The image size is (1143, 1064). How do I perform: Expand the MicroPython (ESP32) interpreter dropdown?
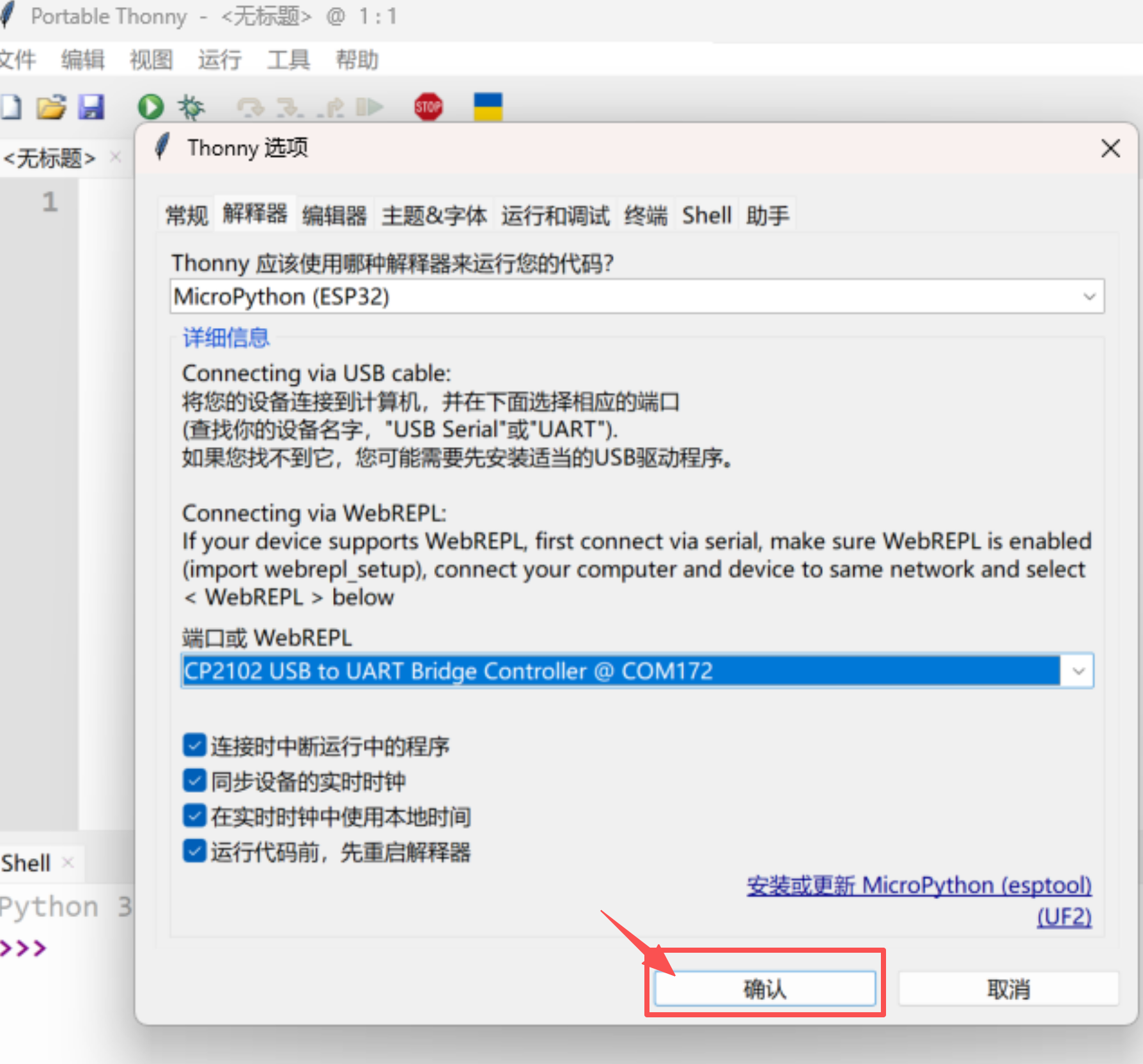click(1089, 297)
